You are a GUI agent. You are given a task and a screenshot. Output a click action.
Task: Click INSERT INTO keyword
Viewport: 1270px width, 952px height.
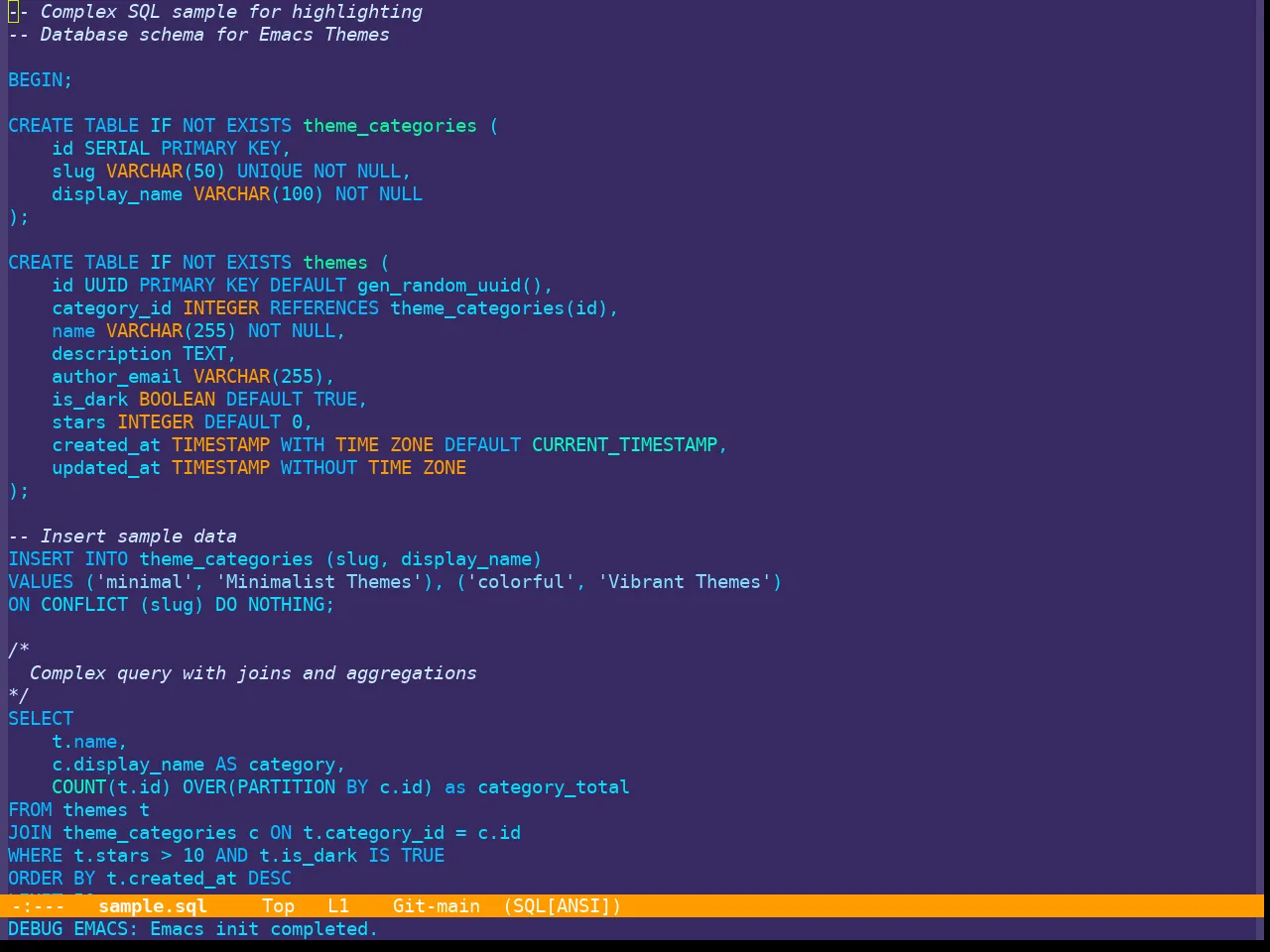(x=68, y=559)
